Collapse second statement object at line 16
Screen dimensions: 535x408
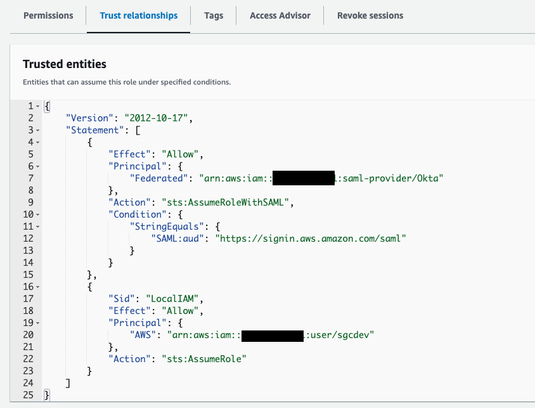tap(38, 287)
